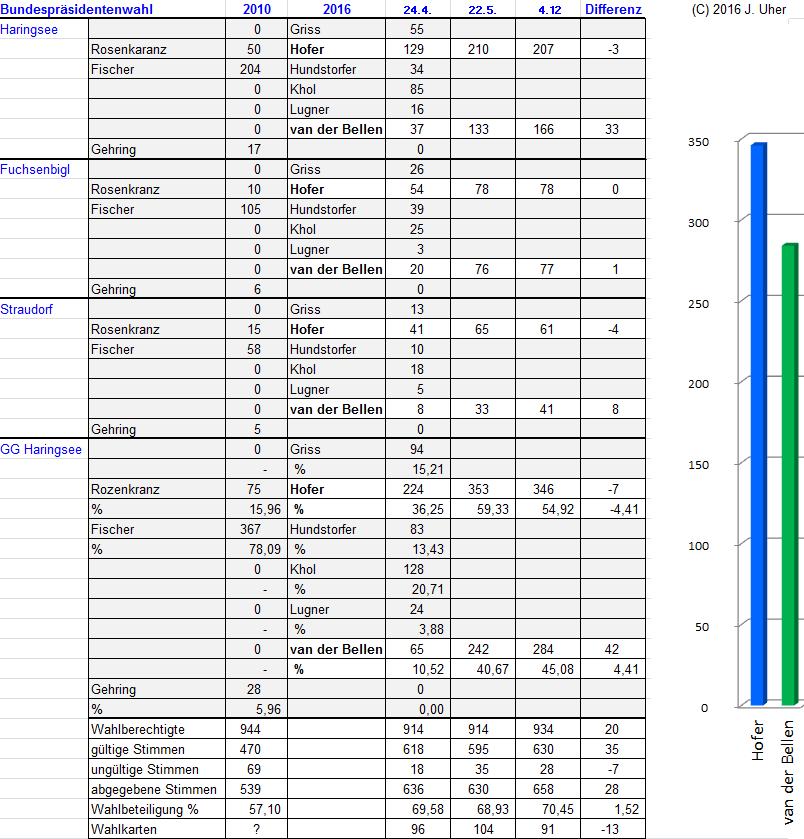Select the question mark cell in Wahlkarten row
Screen dimensions: 804x839
(258, 829)
